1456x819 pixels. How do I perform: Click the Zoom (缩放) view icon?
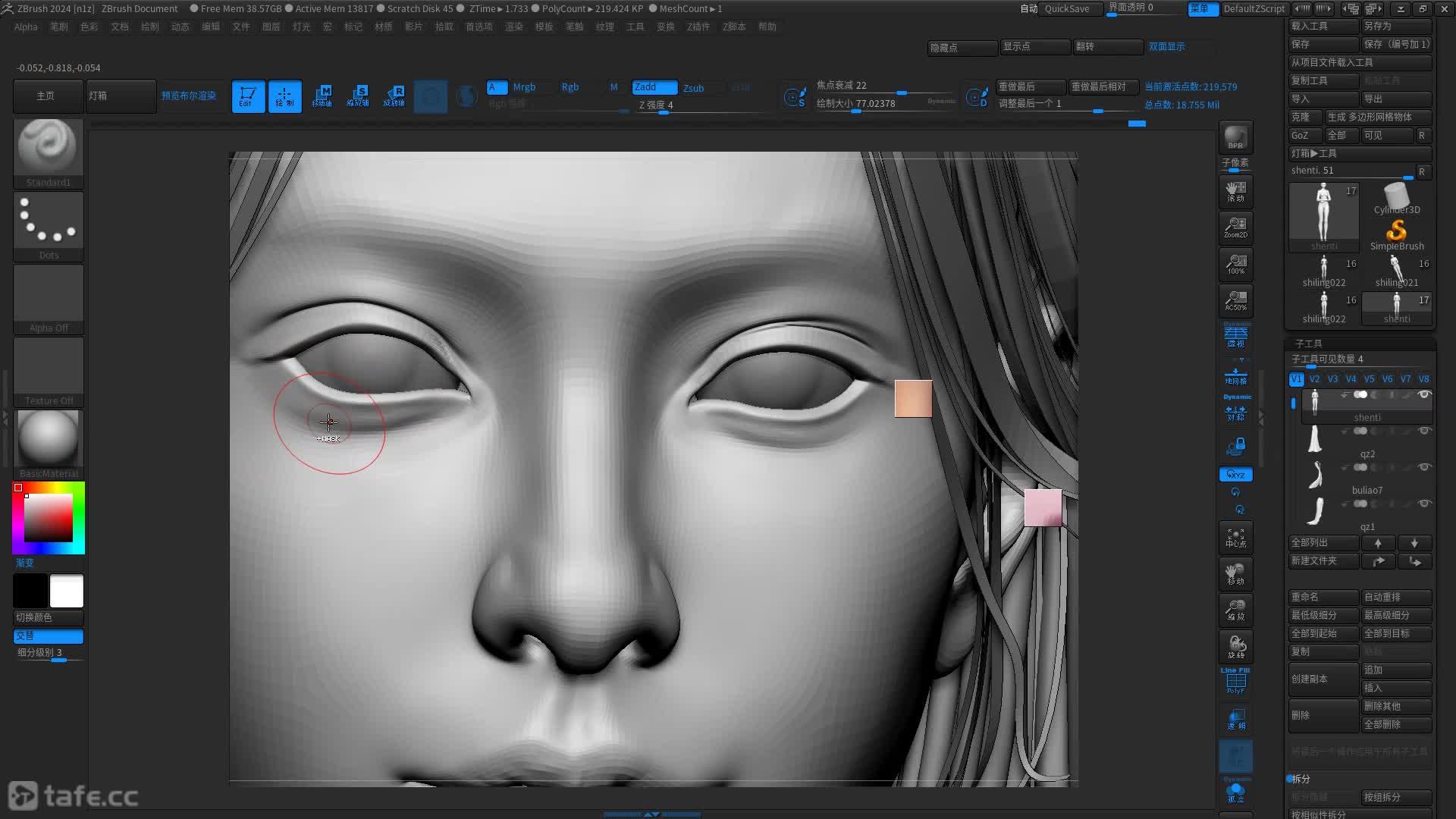point(1235,610)
